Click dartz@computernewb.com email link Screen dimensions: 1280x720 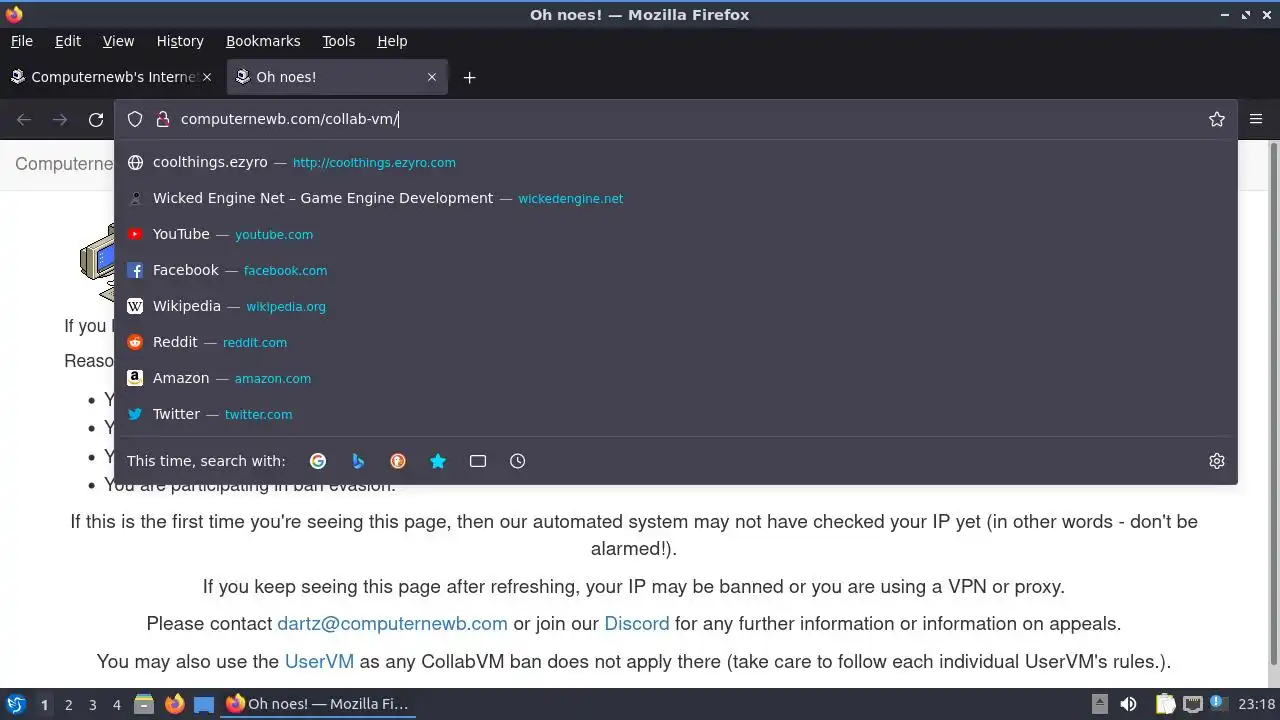392,623
